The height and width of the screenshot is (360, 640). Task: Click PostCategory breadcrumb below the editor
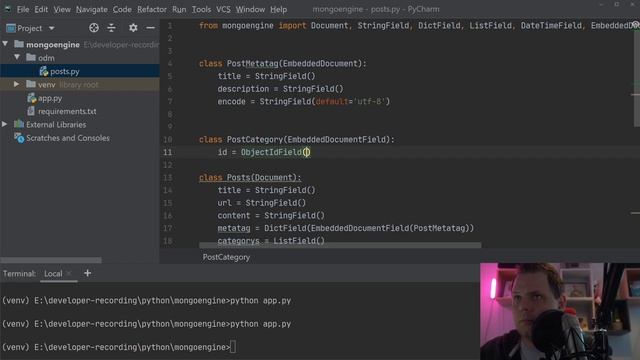click(x=226, y=257)
